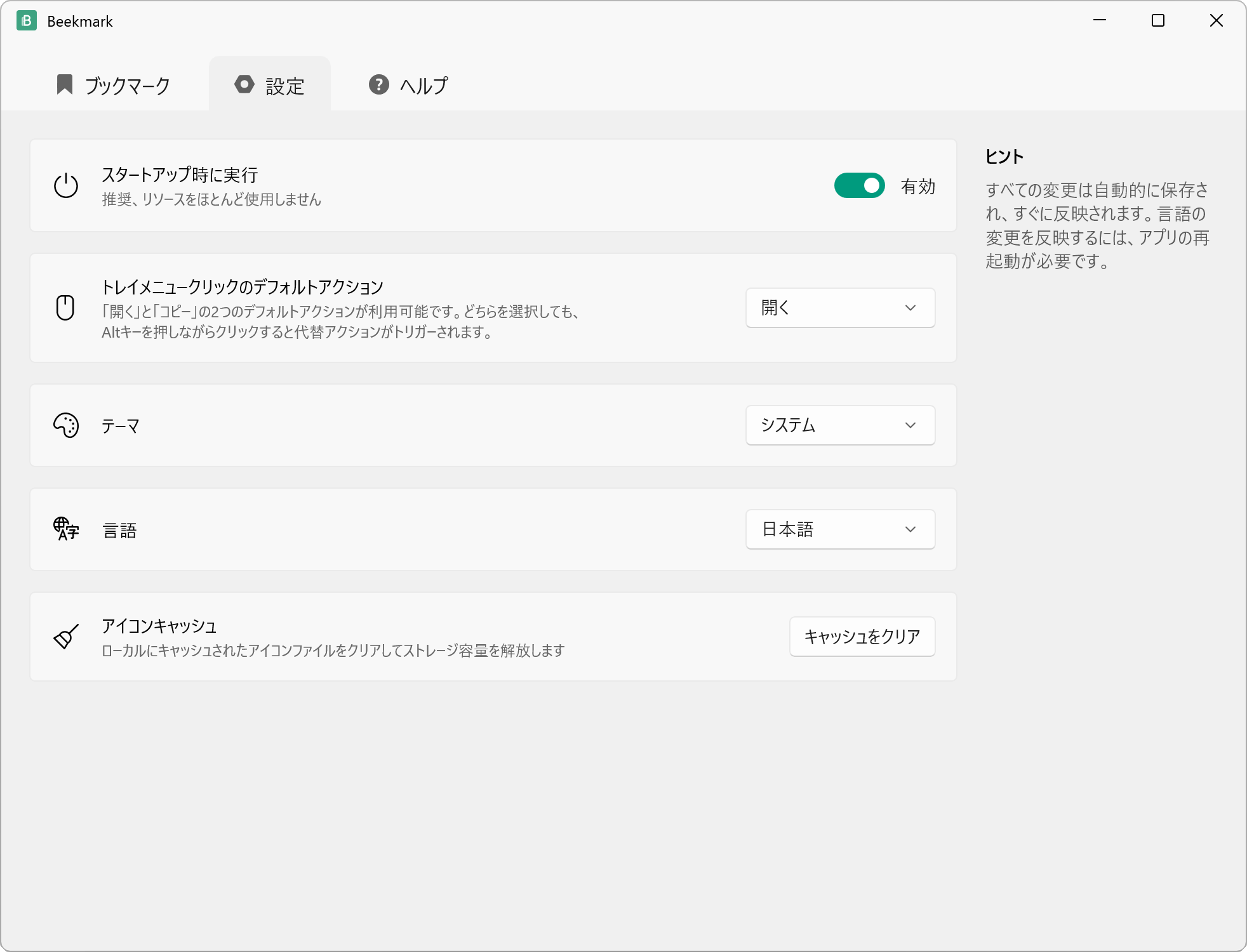
Task: Open the 日本語 language dropdown
Action: [840, 529]
